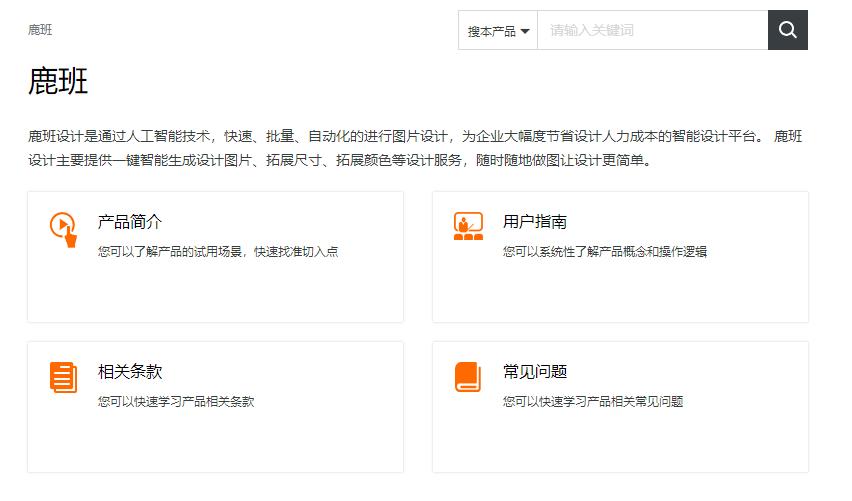Open the 相关条款 card title

[x=130, y=372]
